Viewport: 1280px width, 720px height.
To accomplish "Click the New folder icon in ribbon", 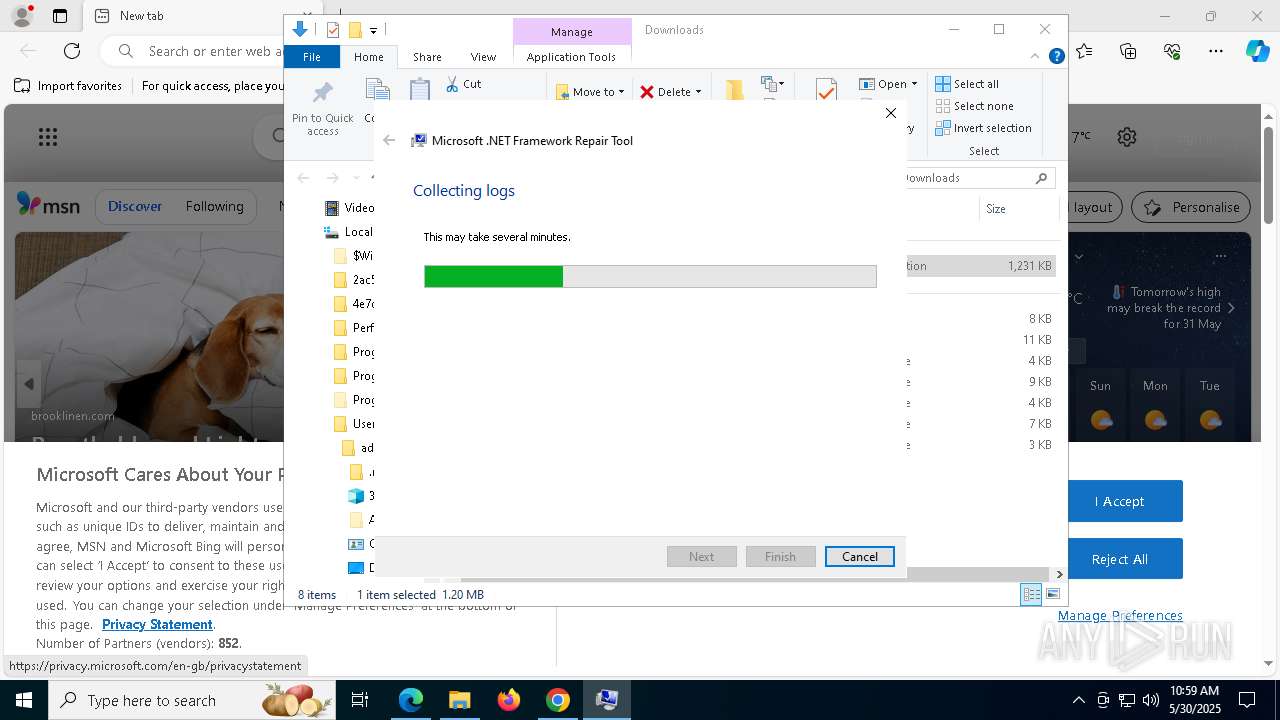I will [735, 90].
